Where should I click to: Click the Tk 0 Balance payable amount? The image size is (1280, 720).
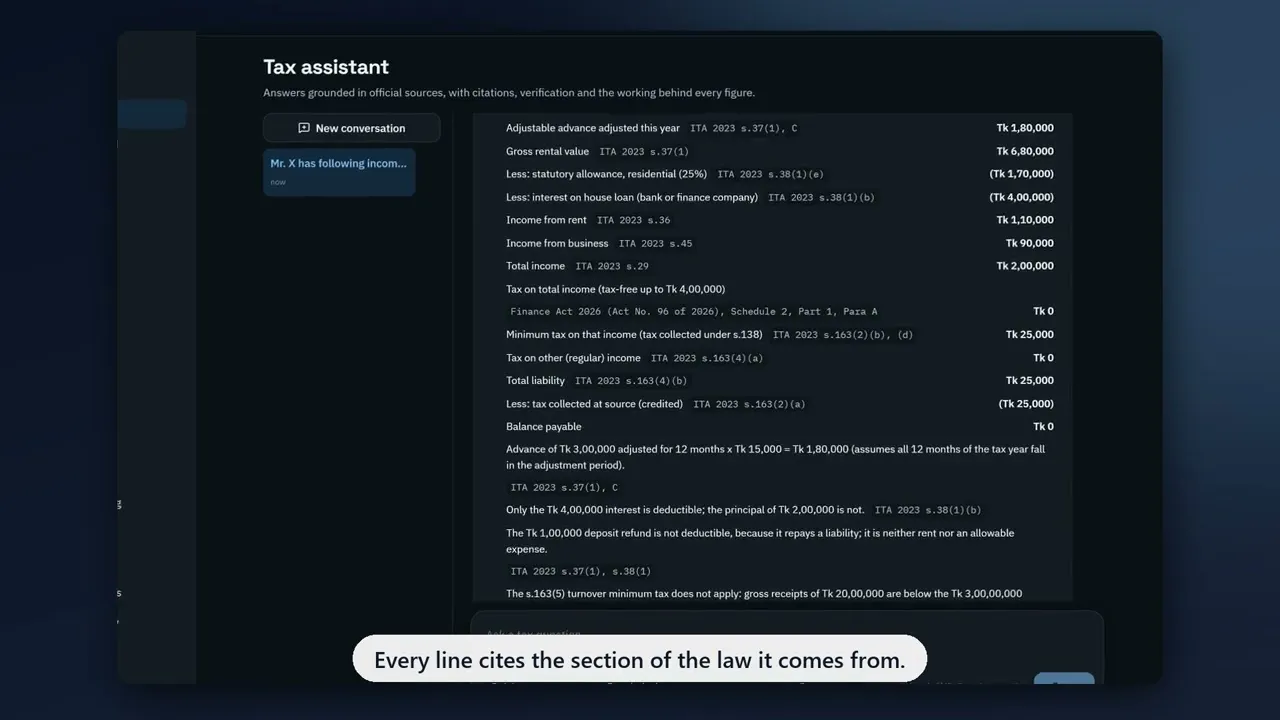coord(1043,427)
